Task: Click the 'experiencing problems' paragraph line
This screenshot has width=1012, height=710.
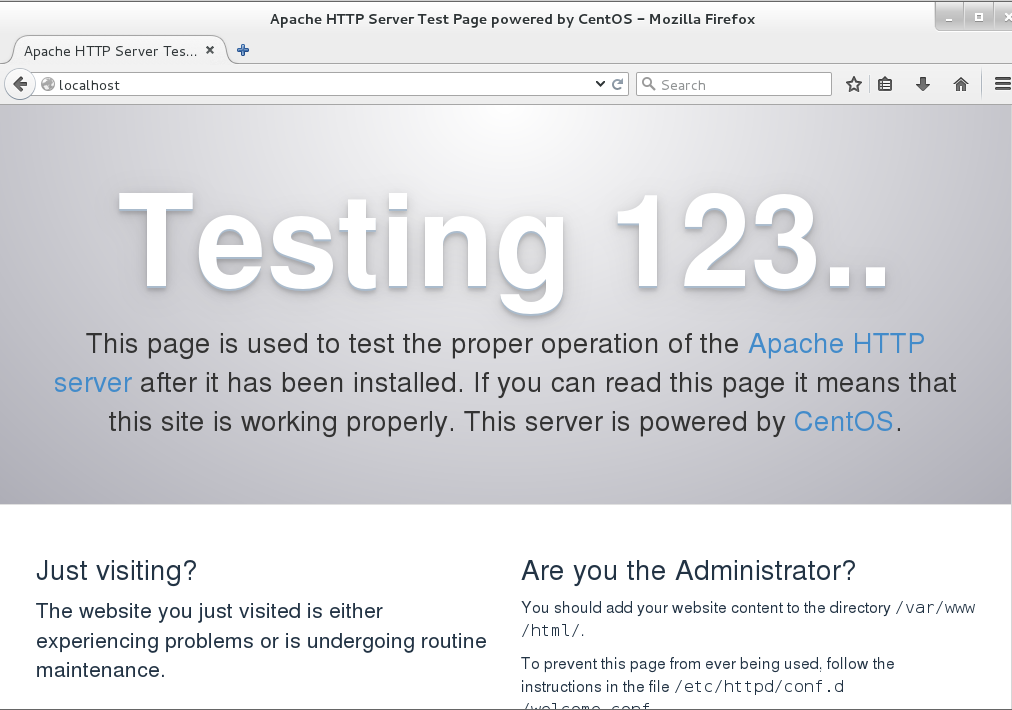Action: pos(261,641)
